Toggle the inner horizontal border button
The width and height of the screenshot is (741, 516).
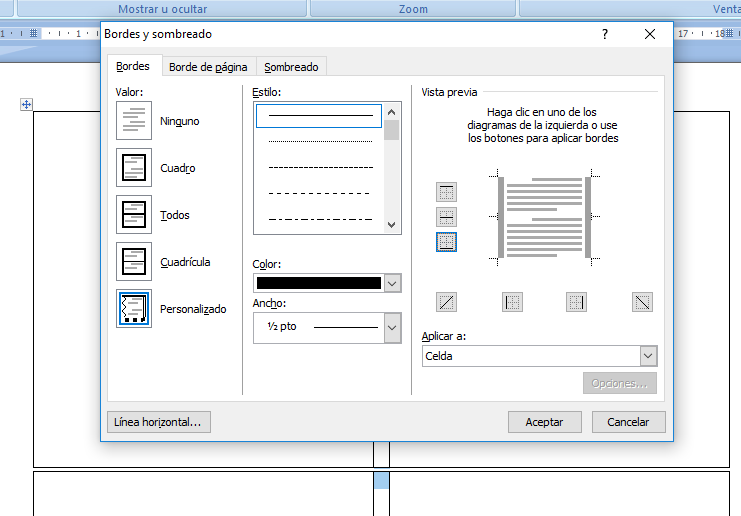[x=447, y=217]
